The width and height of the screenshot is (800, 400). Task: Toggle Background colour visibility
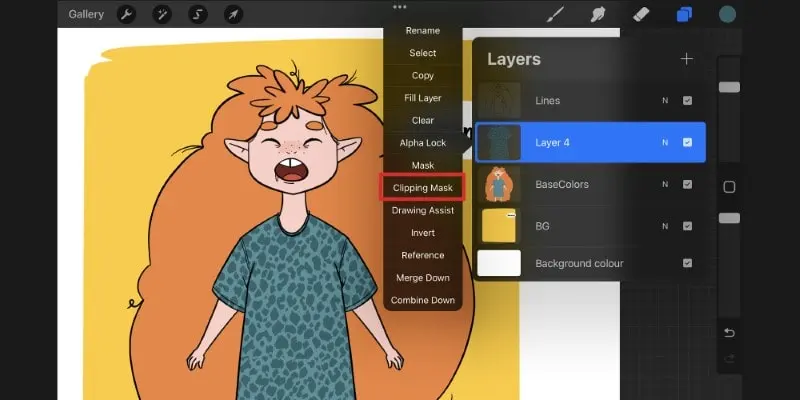[687, 263]
